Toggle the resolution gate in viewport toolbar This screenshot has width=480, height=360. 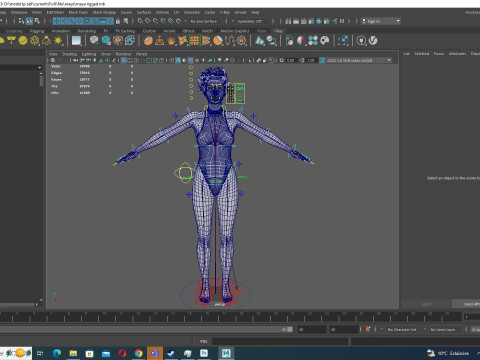pos(136,60)
